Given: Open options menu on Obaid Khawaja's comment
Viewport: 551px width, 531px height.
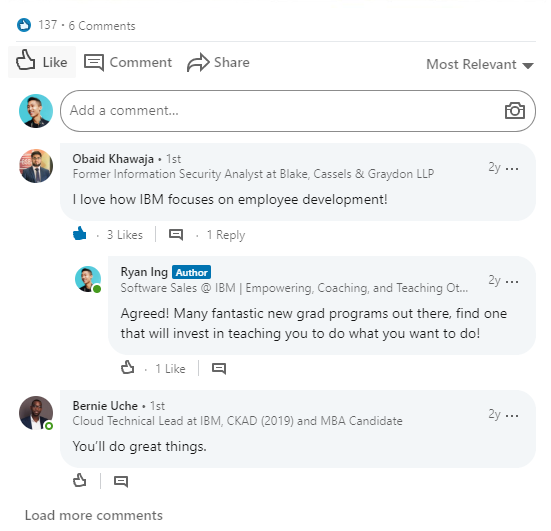Looking at the screenshot, I should [512, 169].
